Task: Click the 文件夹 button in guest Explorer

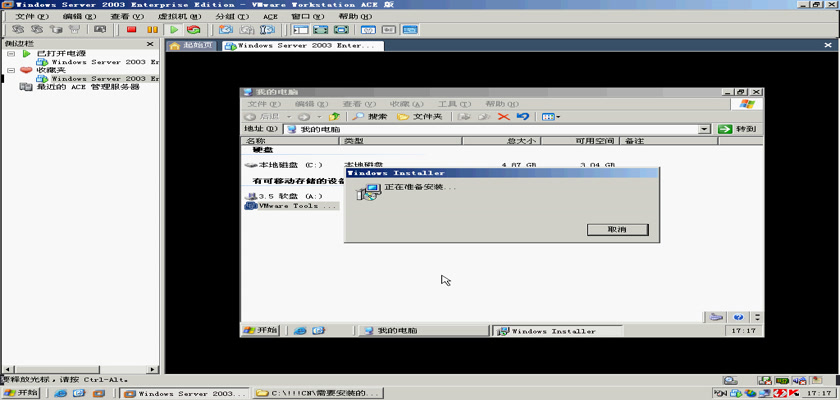Action: [x=419, y=116]
